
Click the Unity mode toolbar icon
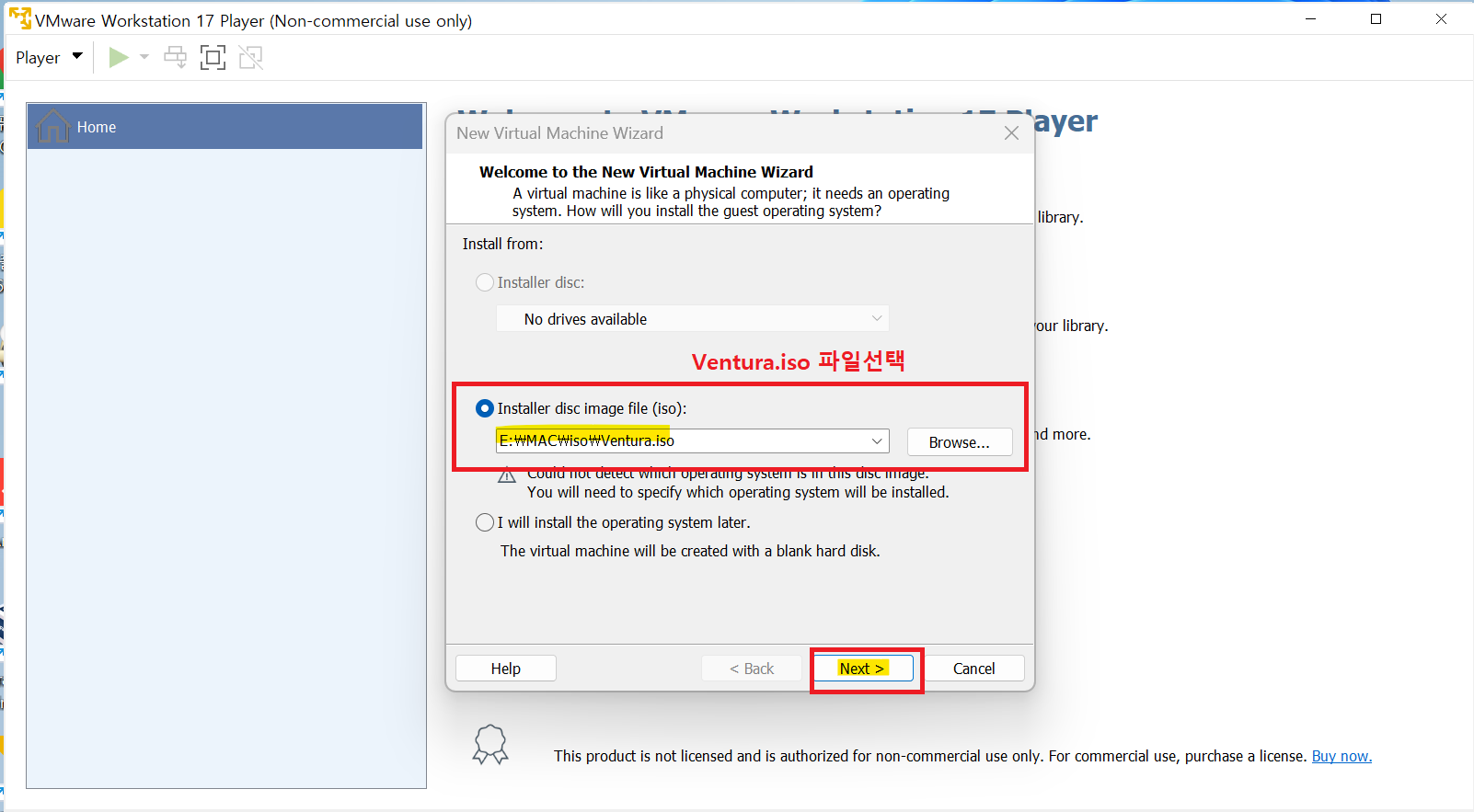point(250,57)
